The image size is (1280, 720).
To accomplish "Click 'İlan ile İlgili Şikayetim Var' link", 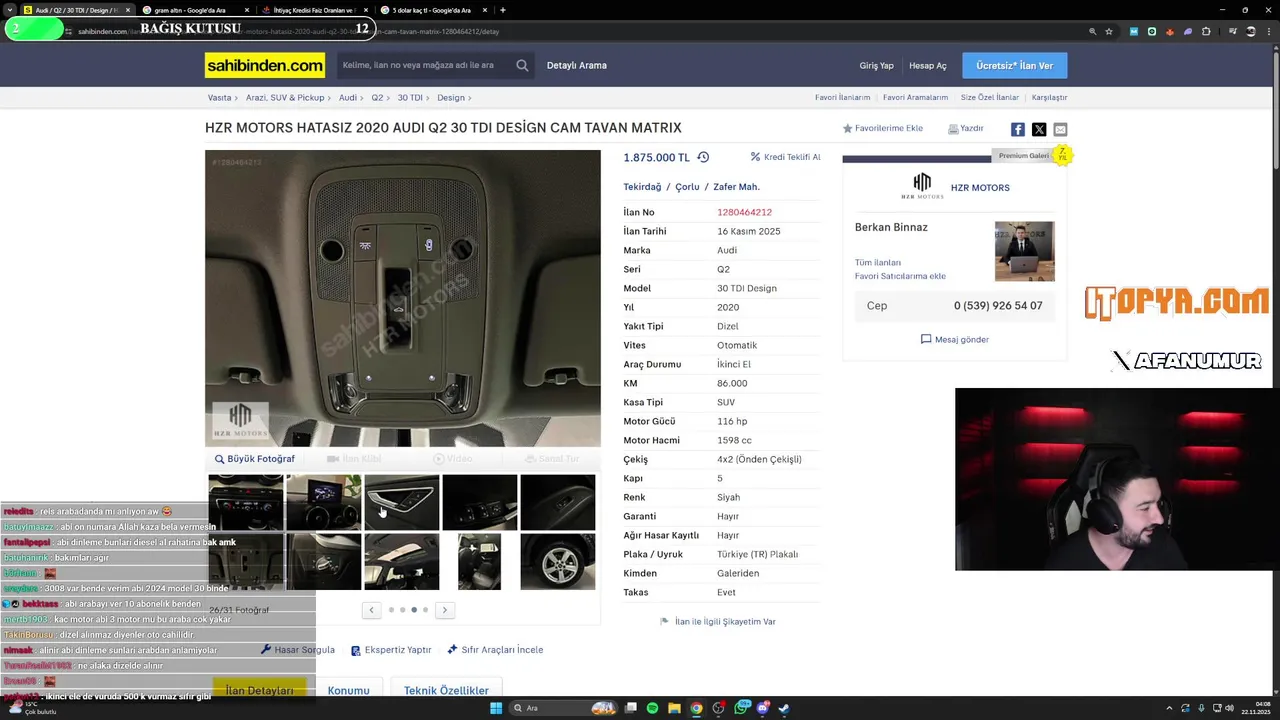I will pos(718,622).
